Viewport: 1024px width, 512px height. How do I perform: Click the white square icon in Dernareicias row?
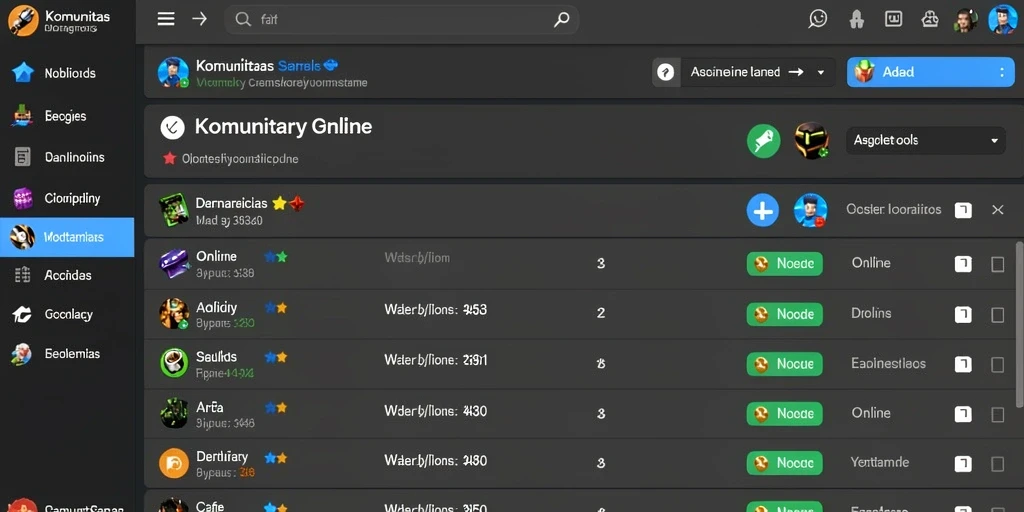click(963, 210)
